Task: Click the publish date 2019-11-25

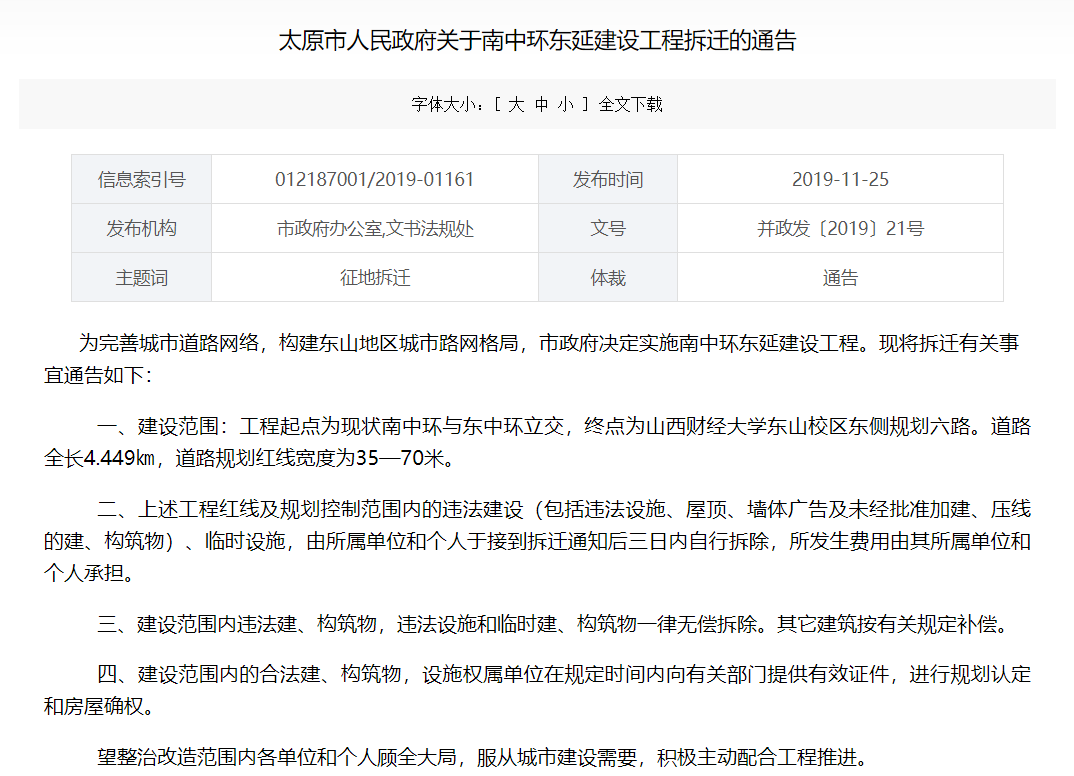Action: 840,180
